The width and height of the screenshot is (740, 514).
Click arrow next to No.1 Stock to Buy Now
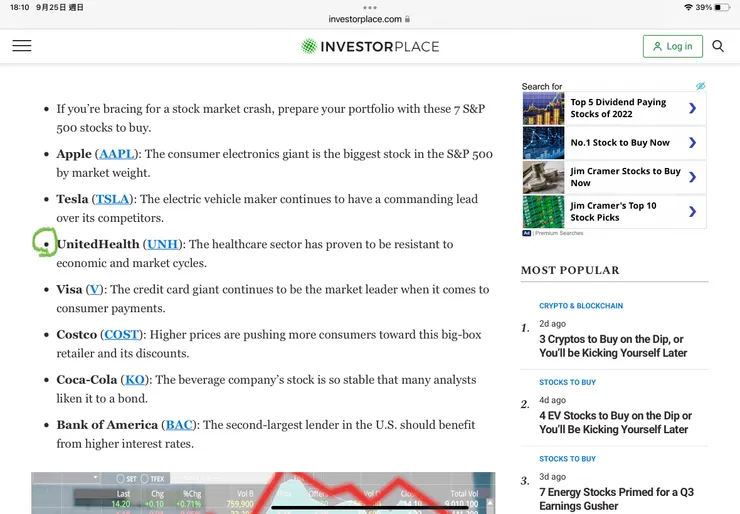692,143
